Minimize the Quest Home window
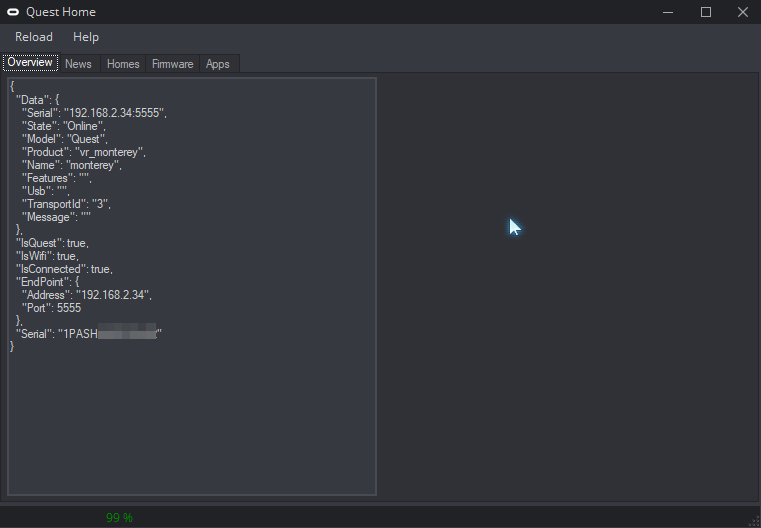The image size is (761, 528). [x=668, y=12]
